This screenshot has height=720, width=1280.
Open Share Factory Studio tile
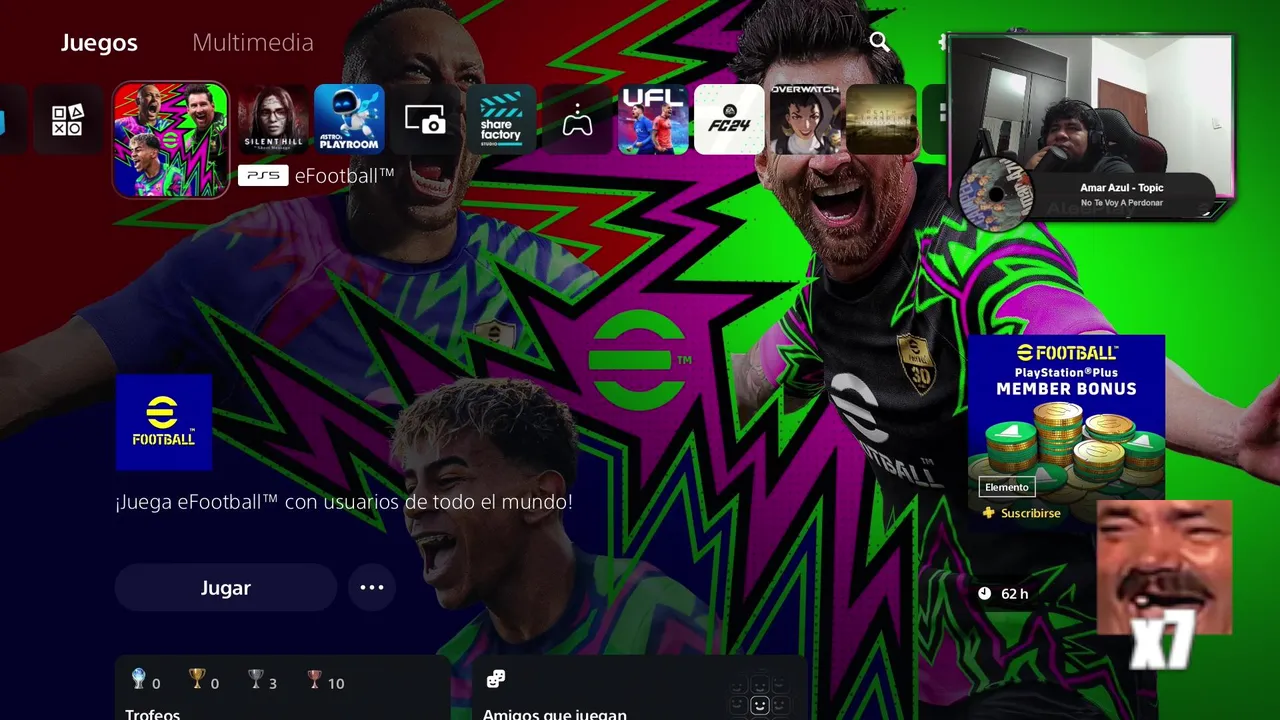coord(501,120)
